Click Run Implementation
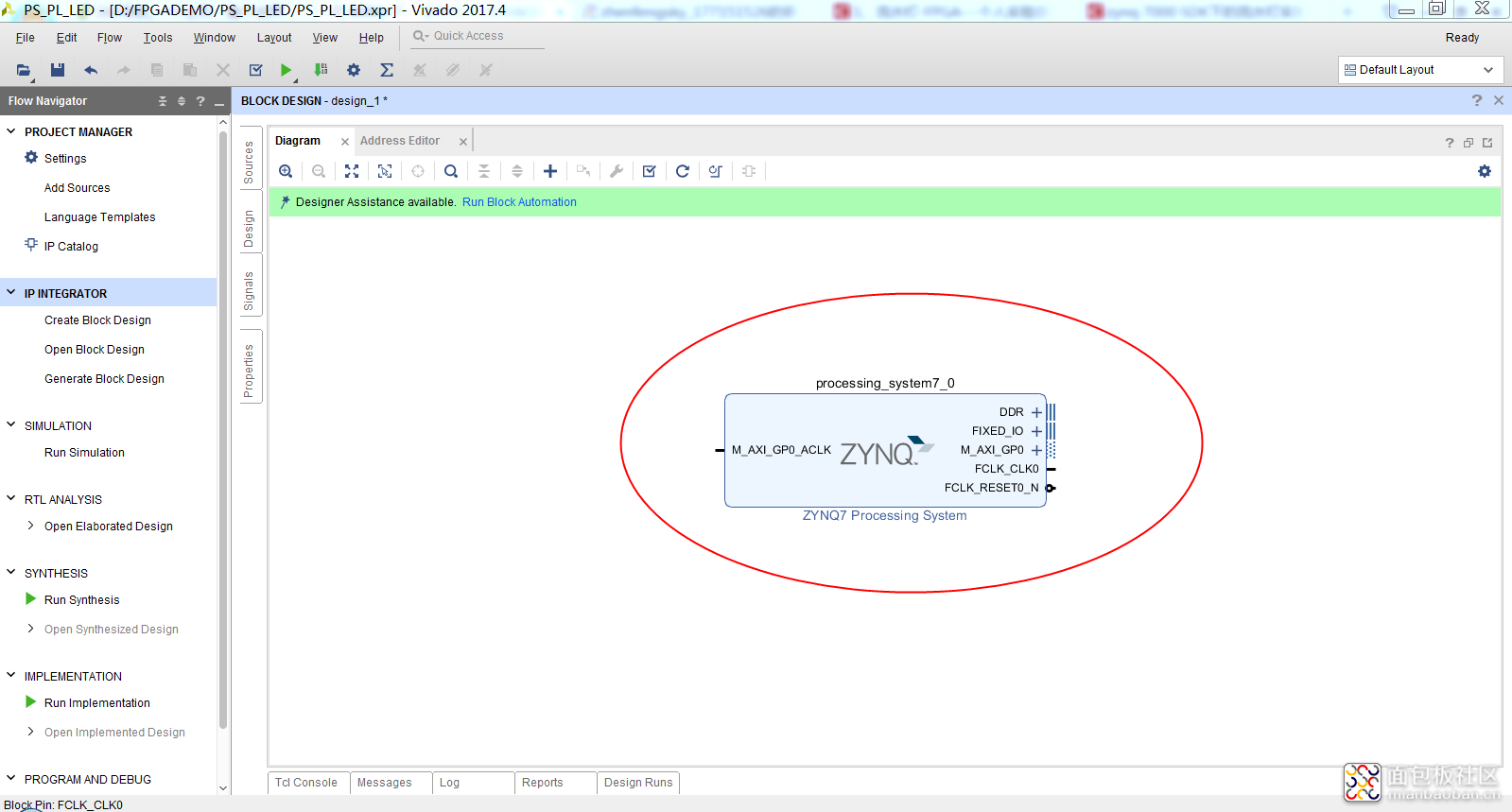1512x812 pixels. pyautogui.click(x=96, y=703)
